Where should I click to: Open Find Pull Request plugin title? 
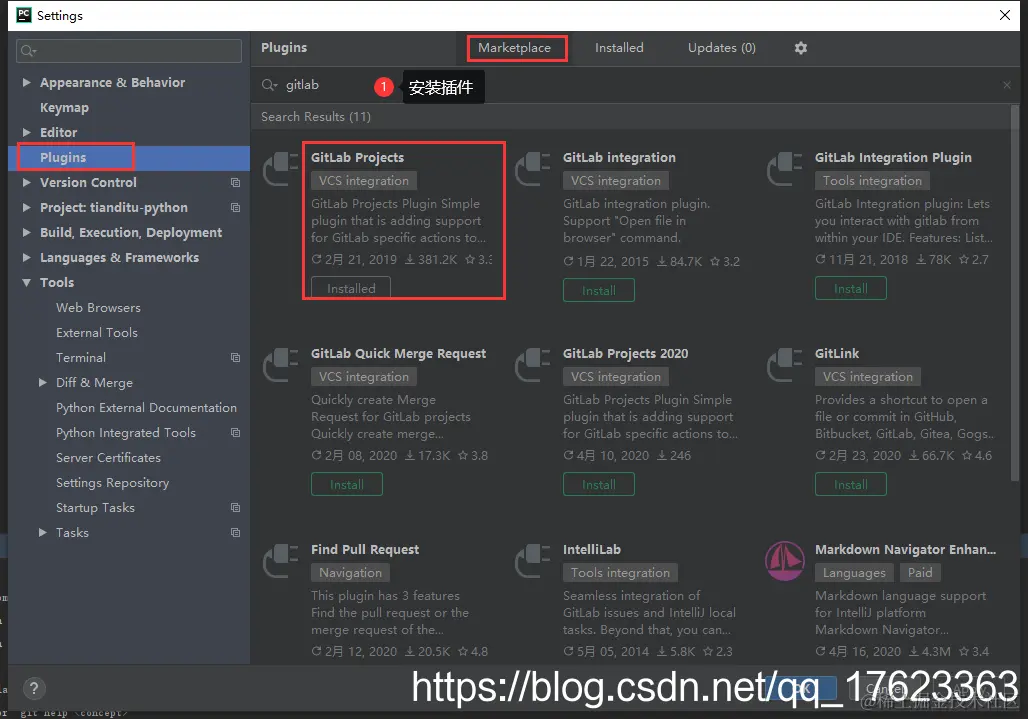coord(365,549)
